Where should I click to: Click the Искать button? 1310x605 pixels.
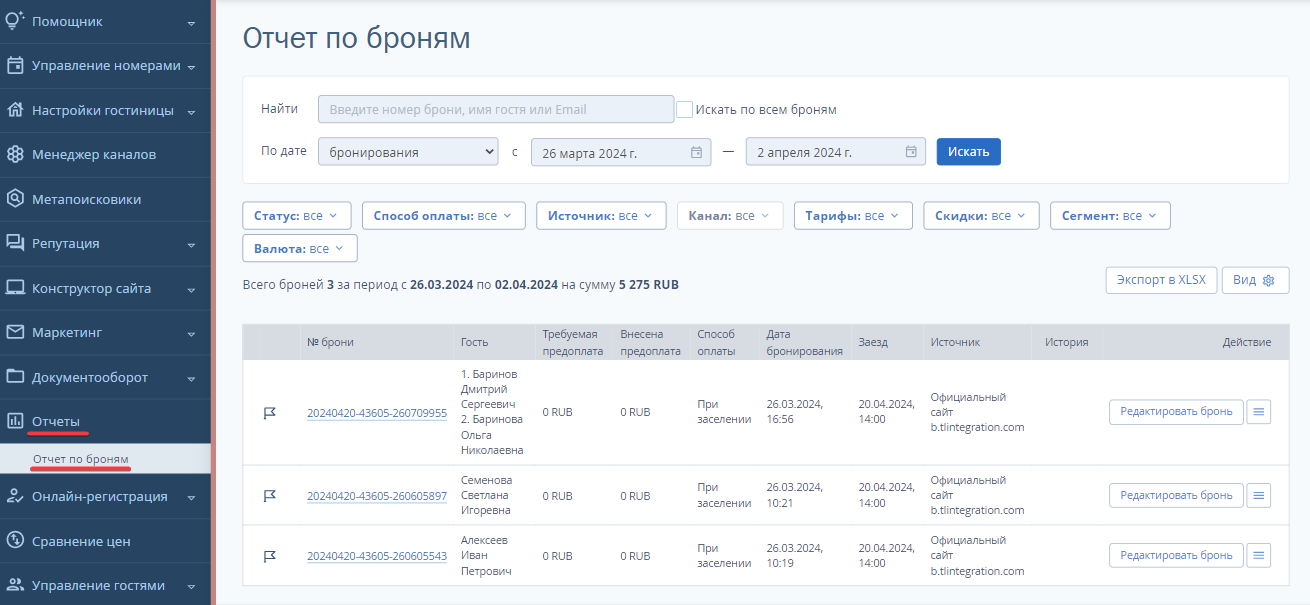tap(969, 152)
